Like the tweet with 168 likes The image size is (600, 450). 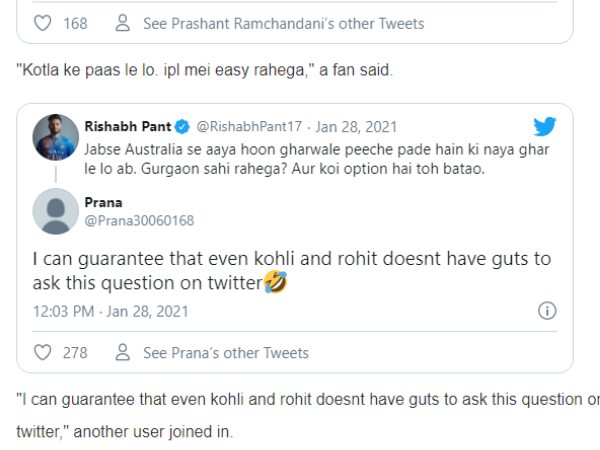pyautogui.click(x=41, y=23)
